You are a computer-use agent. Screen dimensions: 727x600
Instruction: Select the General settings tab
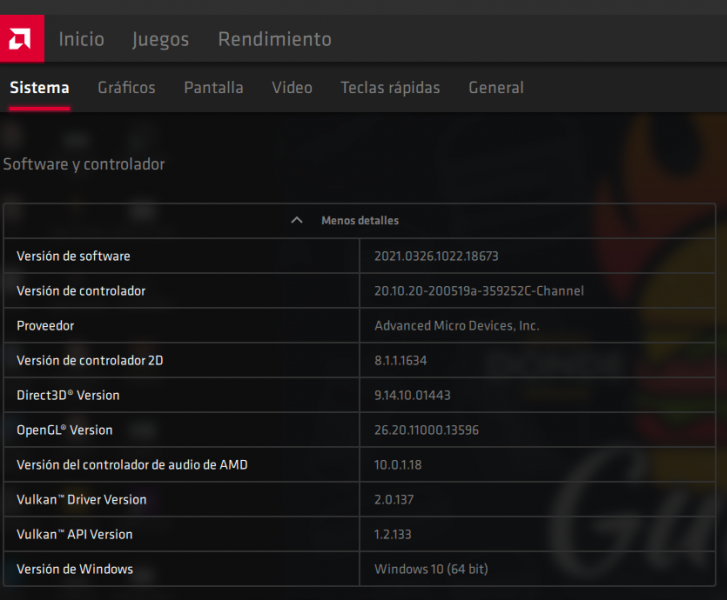tap(496, 88)
